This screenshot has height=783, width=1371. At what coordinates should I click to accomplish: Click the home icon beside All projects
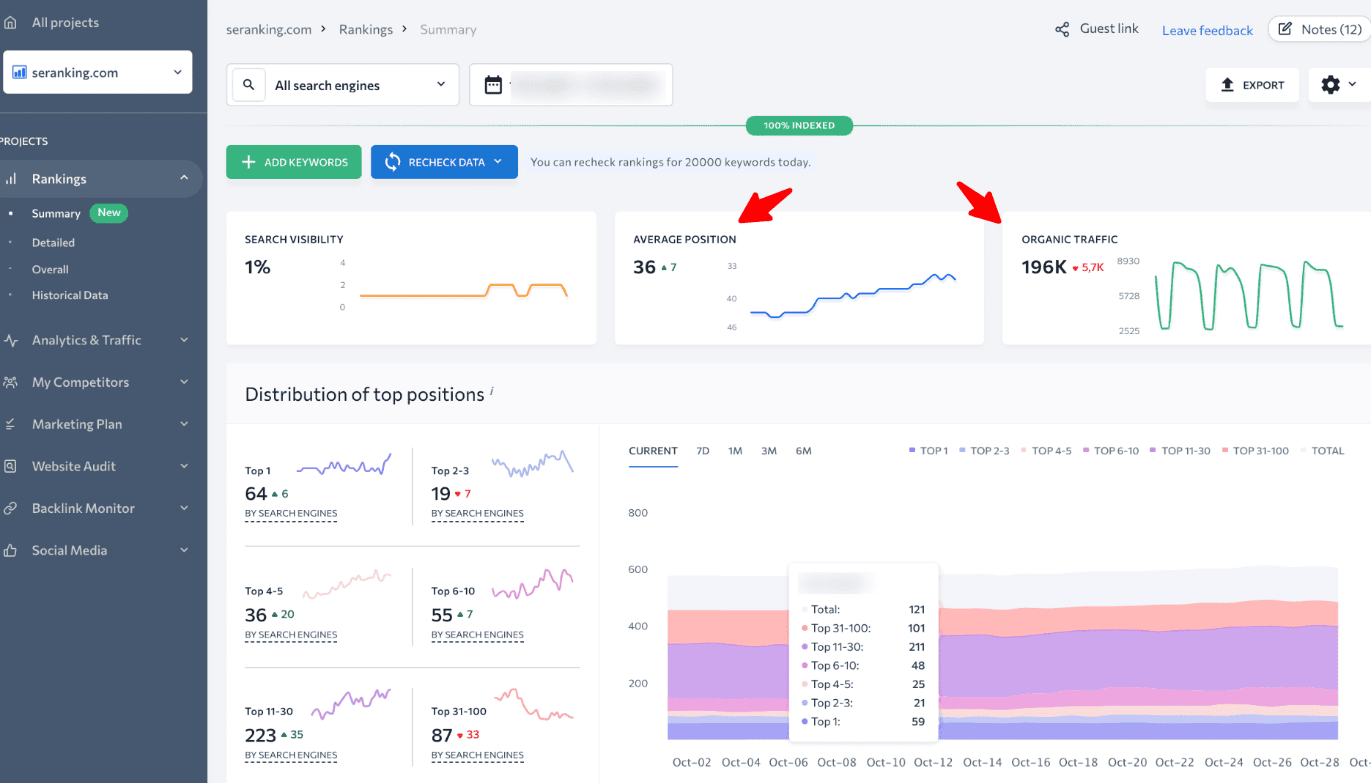tap(11, 22)
